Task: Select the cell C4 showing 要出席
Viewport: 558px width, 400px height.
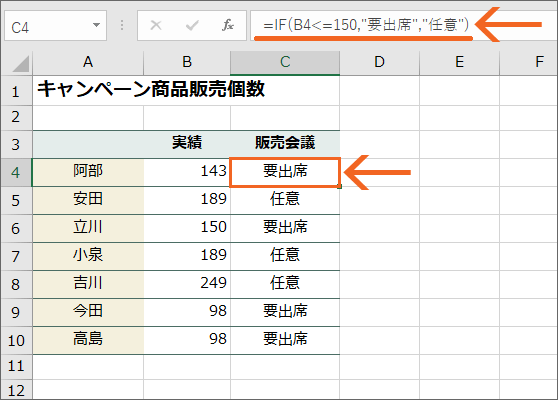Action: (x=285, y=173)
